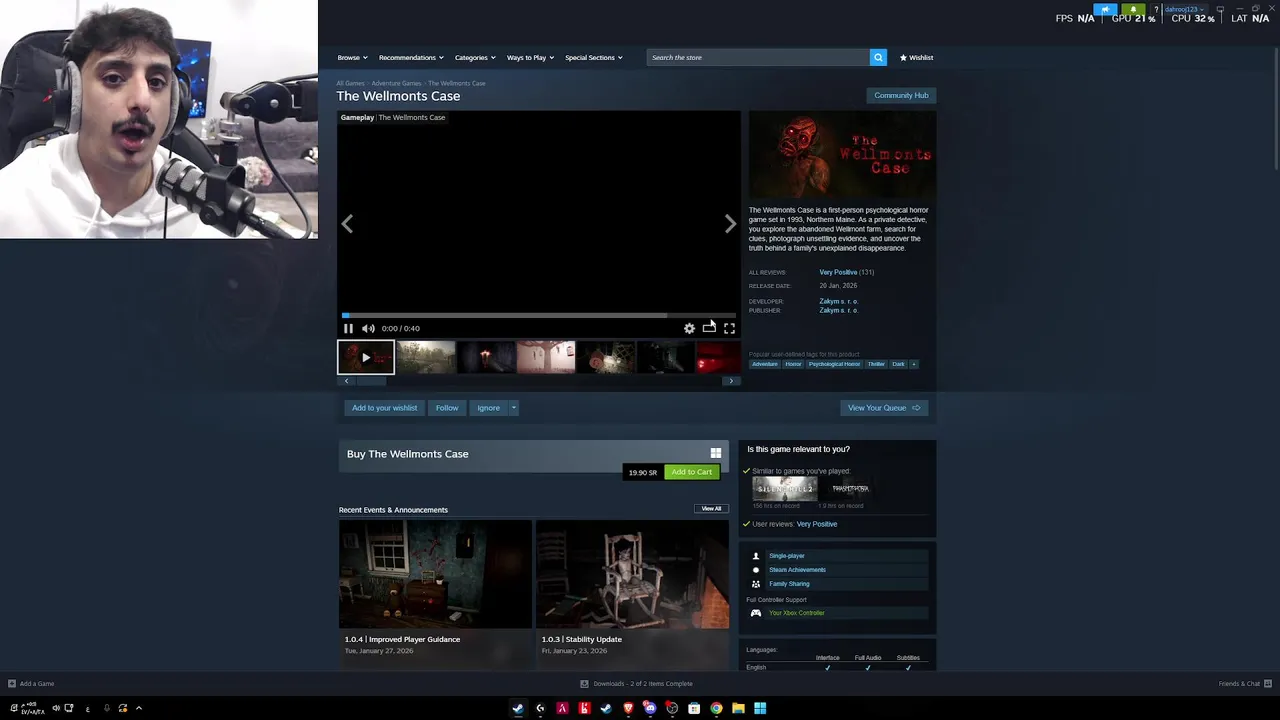The width and height of the screenshot is (1280, 720).
Task: Expand the Ways to Play menu
Action: click(530, 57)
